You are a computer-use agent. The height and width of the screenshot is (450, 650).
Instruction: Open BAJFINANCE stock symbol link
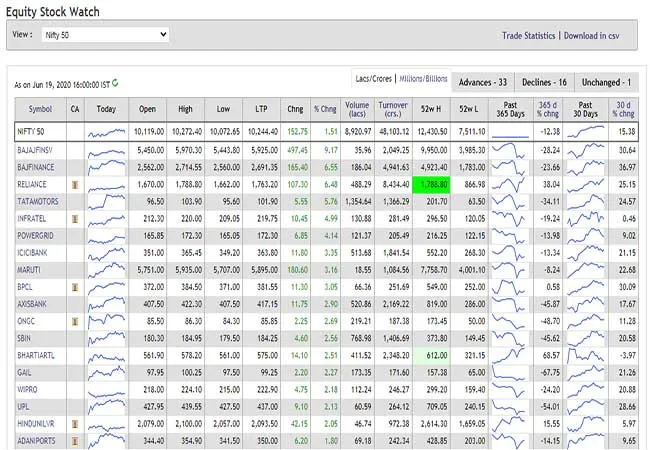(36, 167)
